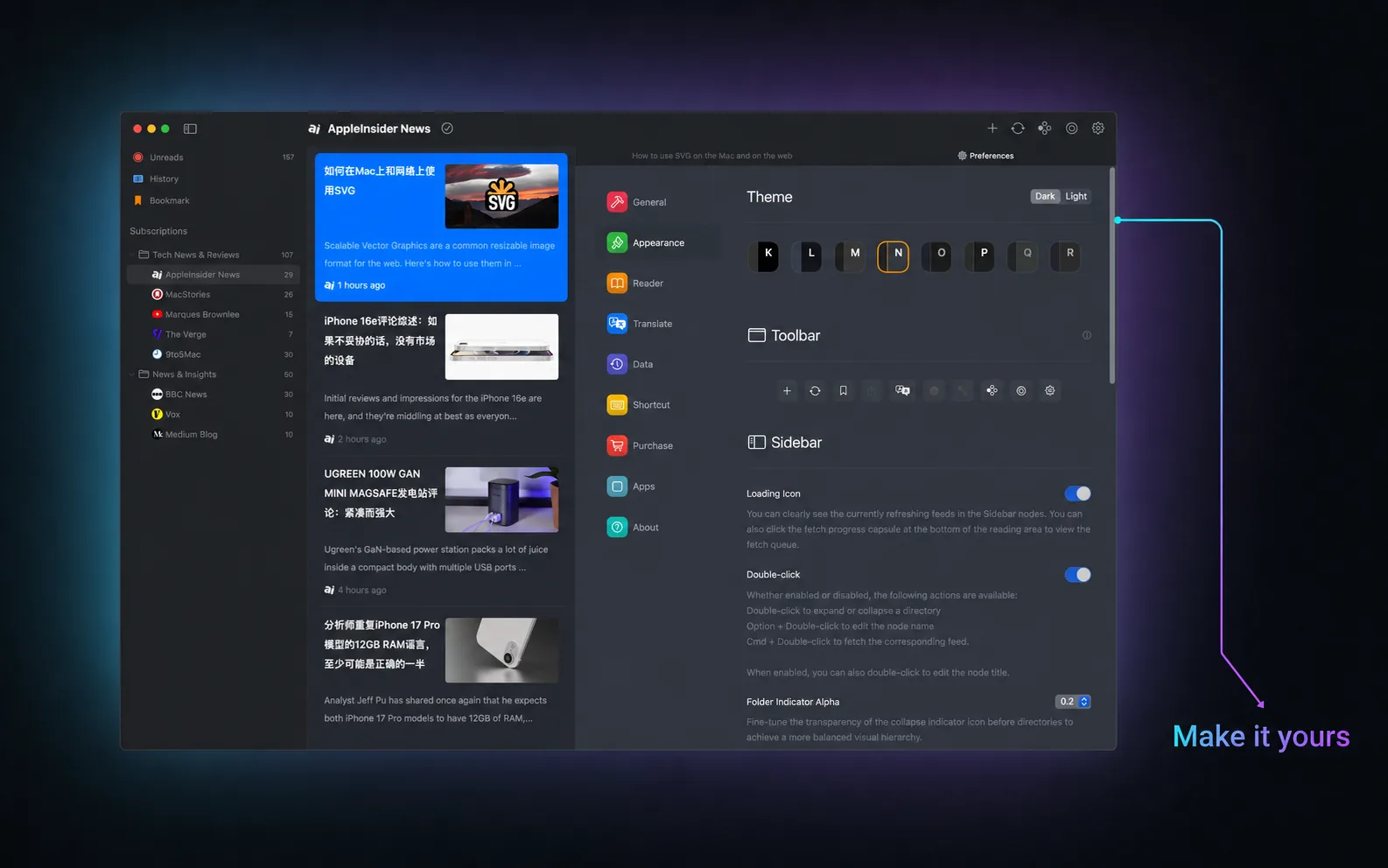Open the Data preferences section

coord(660,364)
